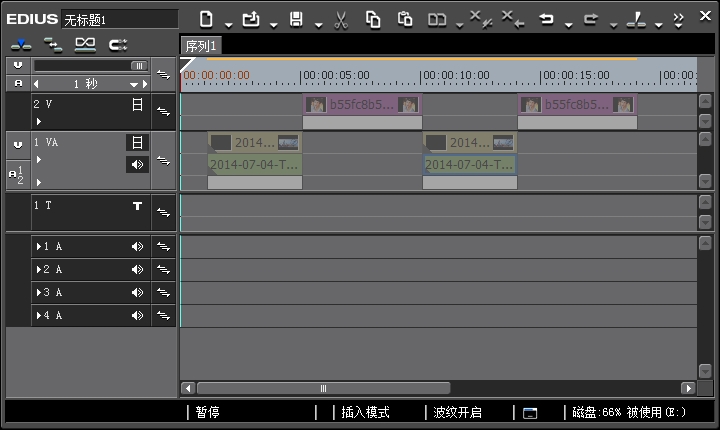This screenshot has width=720, height=430.
Task: Click the Undo arrow icon
Action: [x=547, y=18]
